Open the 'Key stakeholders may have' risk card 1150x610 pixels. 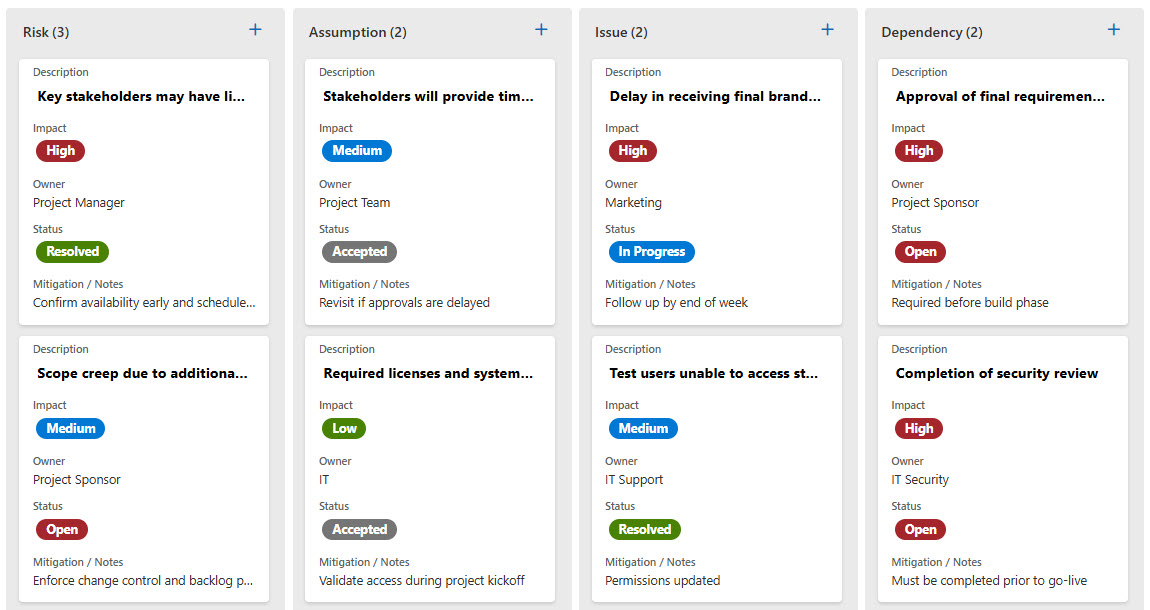coord(141,97)
